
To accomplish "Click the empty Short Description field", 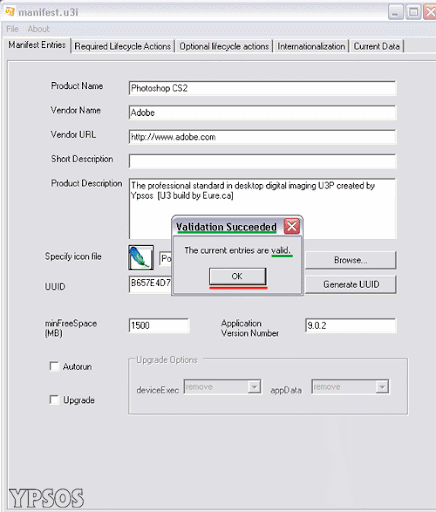I will coord(262,161).
